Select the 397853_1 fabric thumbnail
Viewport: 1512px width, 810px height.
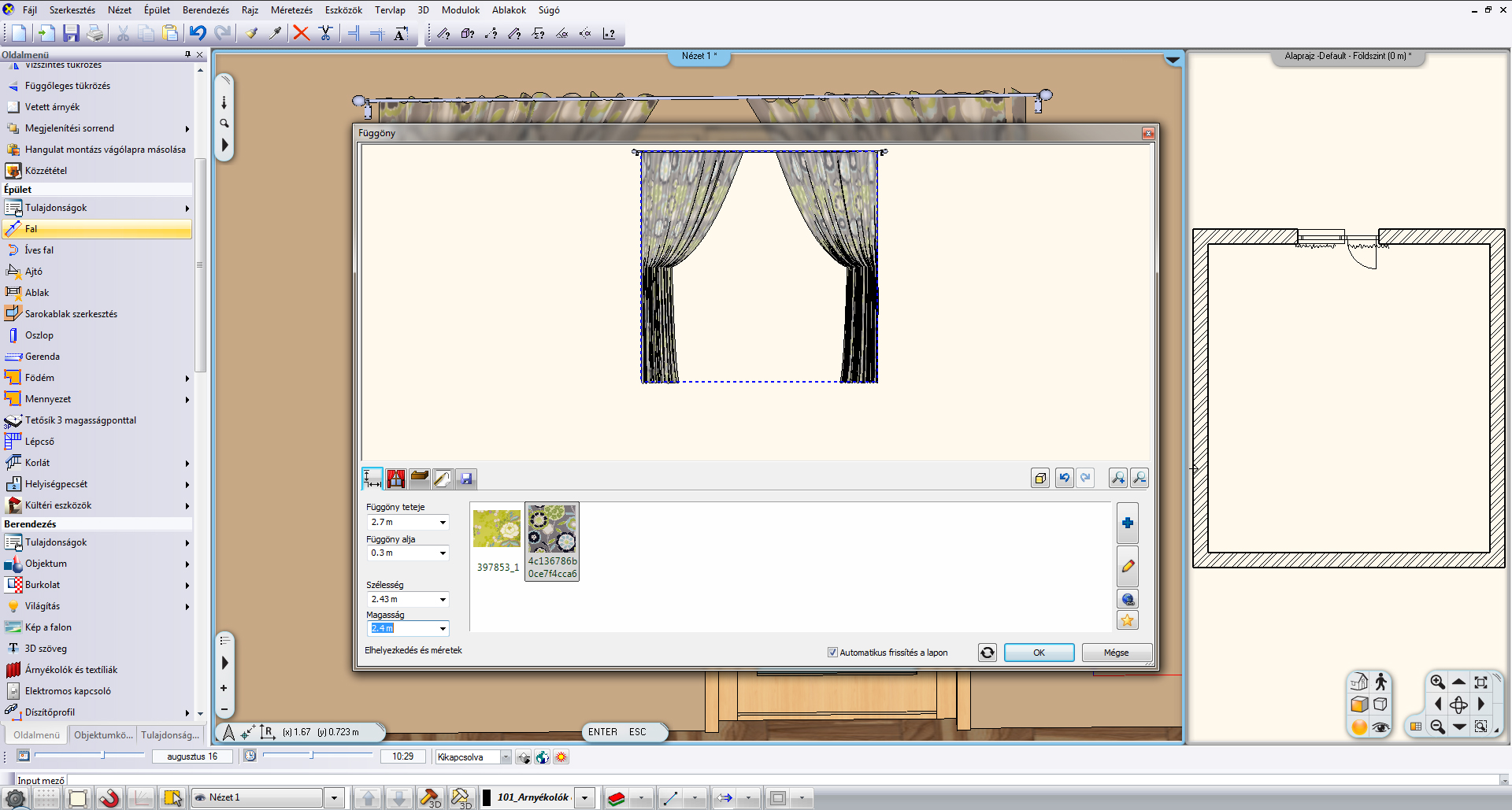click(497, 529)
